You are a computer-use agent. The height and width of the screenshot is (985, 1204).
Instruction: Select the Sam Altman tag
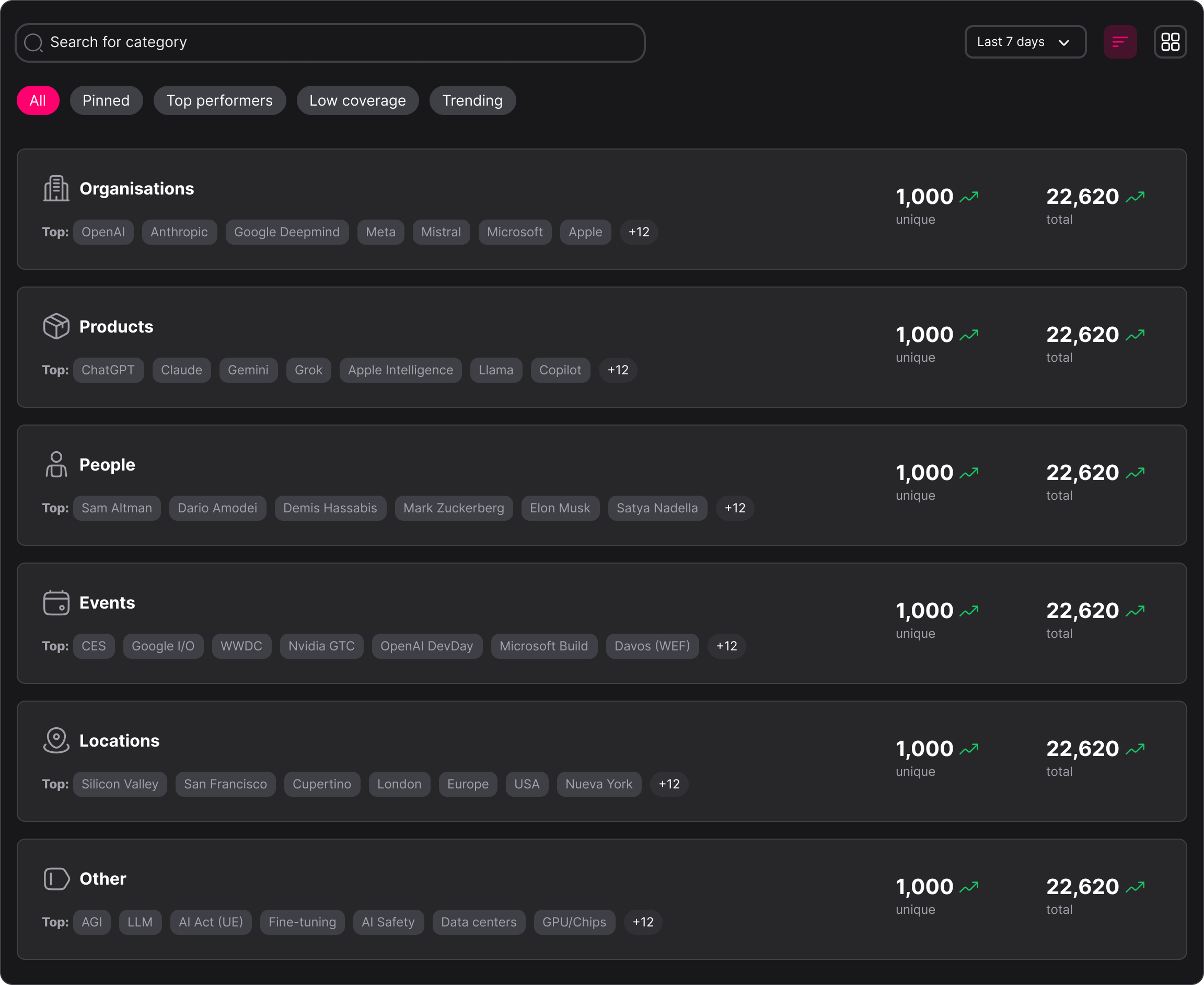[x=117, y=508]
